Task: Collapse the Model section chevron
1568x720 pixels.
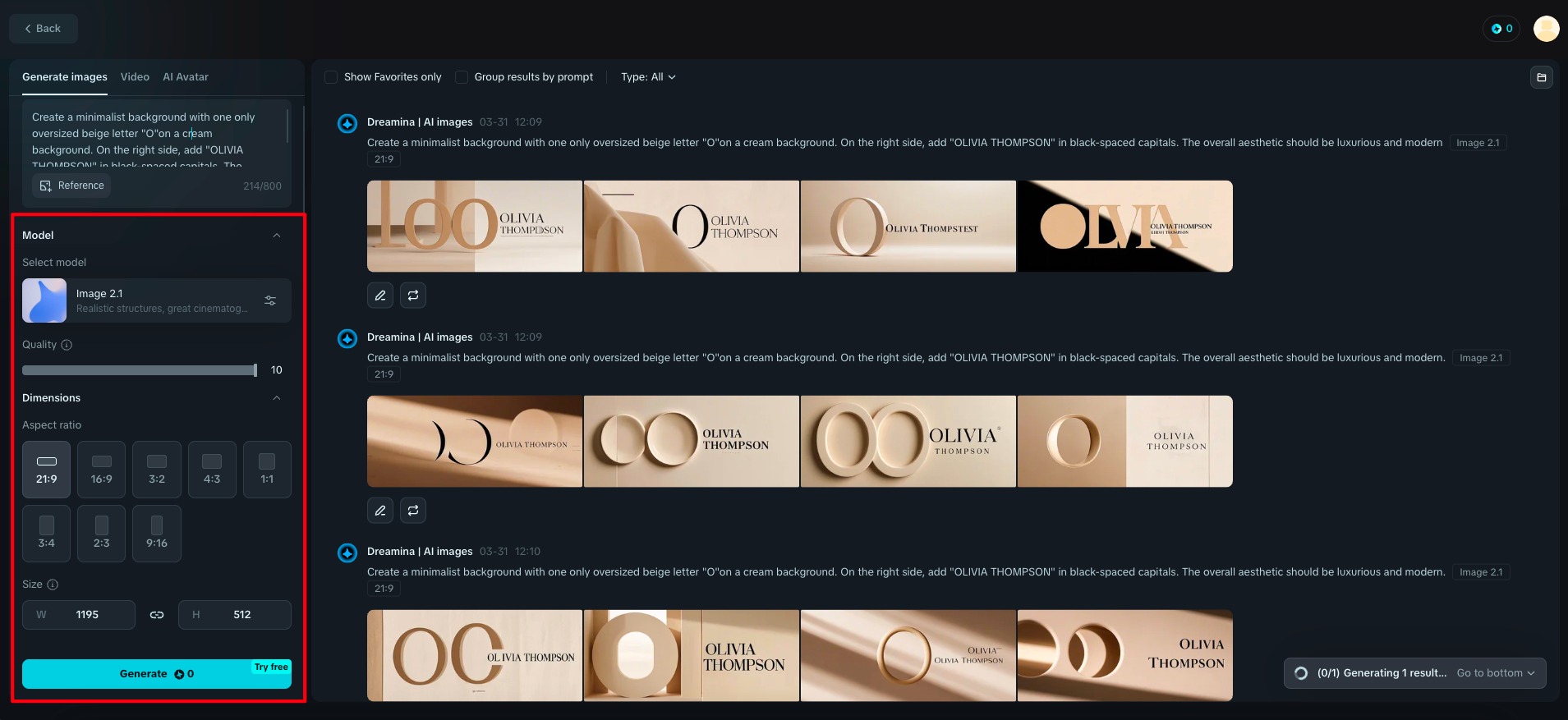Action: click(x=277, y=236)
